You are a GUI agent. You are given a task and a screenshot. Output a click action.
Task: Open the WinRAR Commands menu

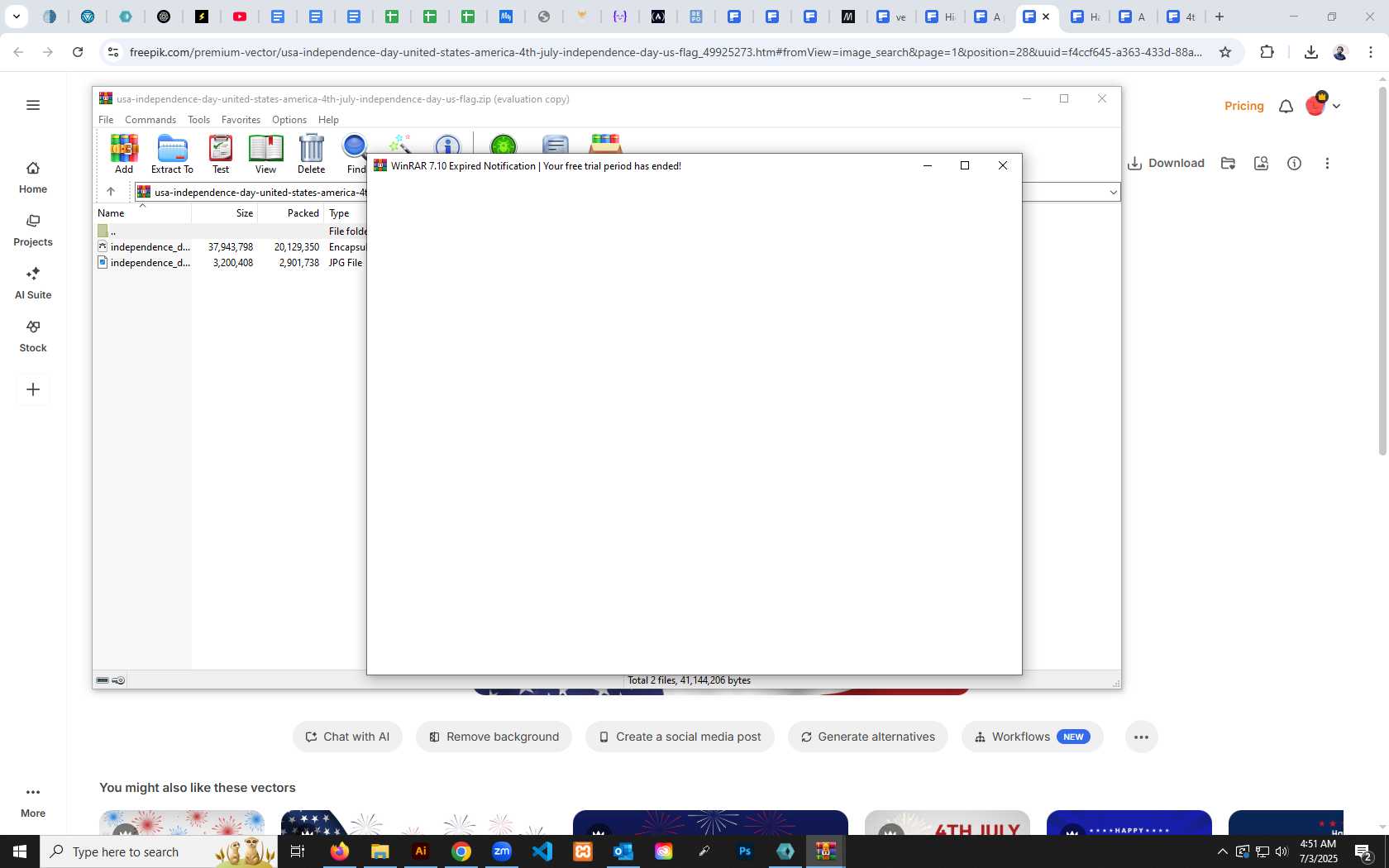coord(150,120)
